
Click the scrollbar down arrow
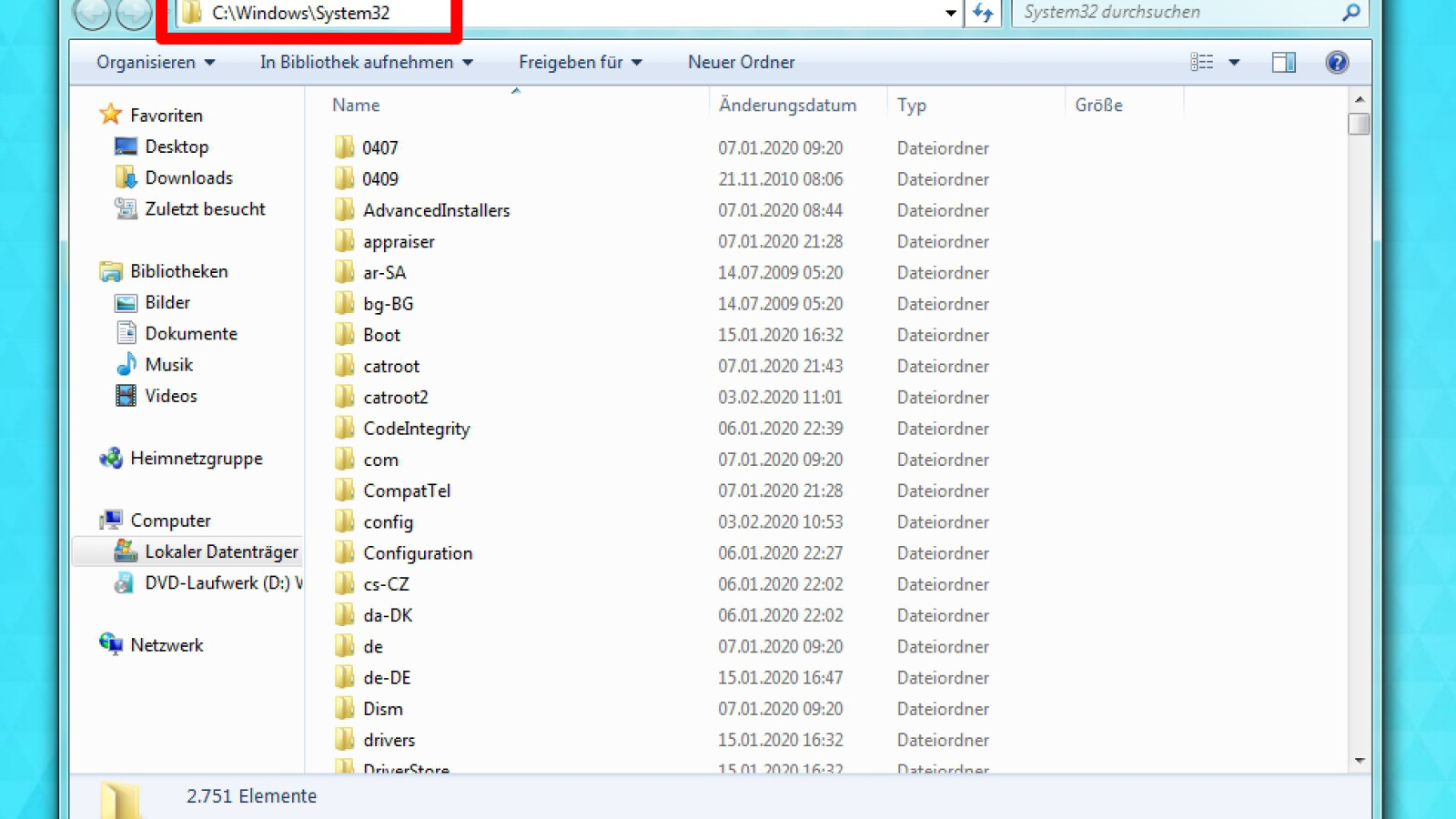(1359, 762)
